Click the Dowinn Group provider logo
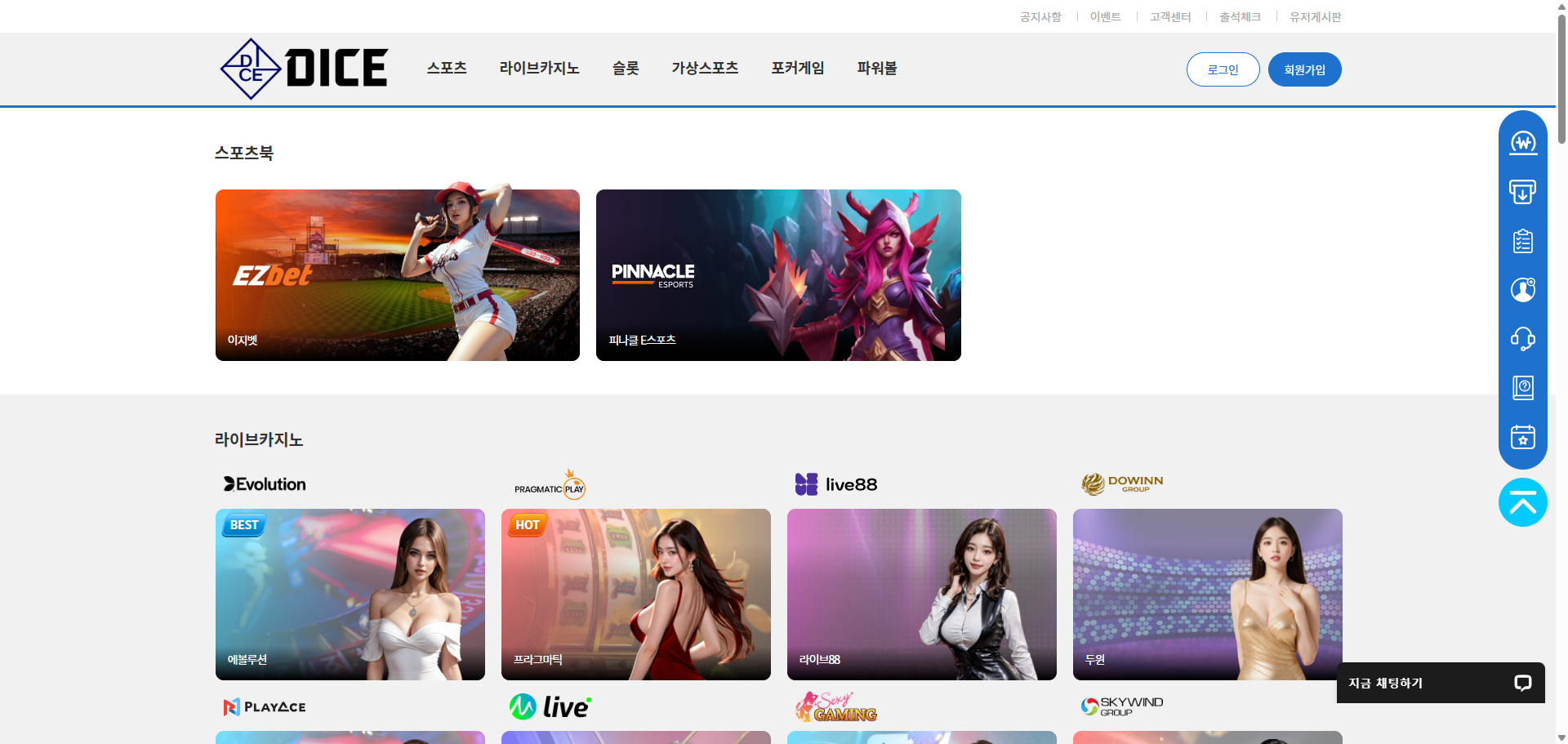 (1122, 484)
